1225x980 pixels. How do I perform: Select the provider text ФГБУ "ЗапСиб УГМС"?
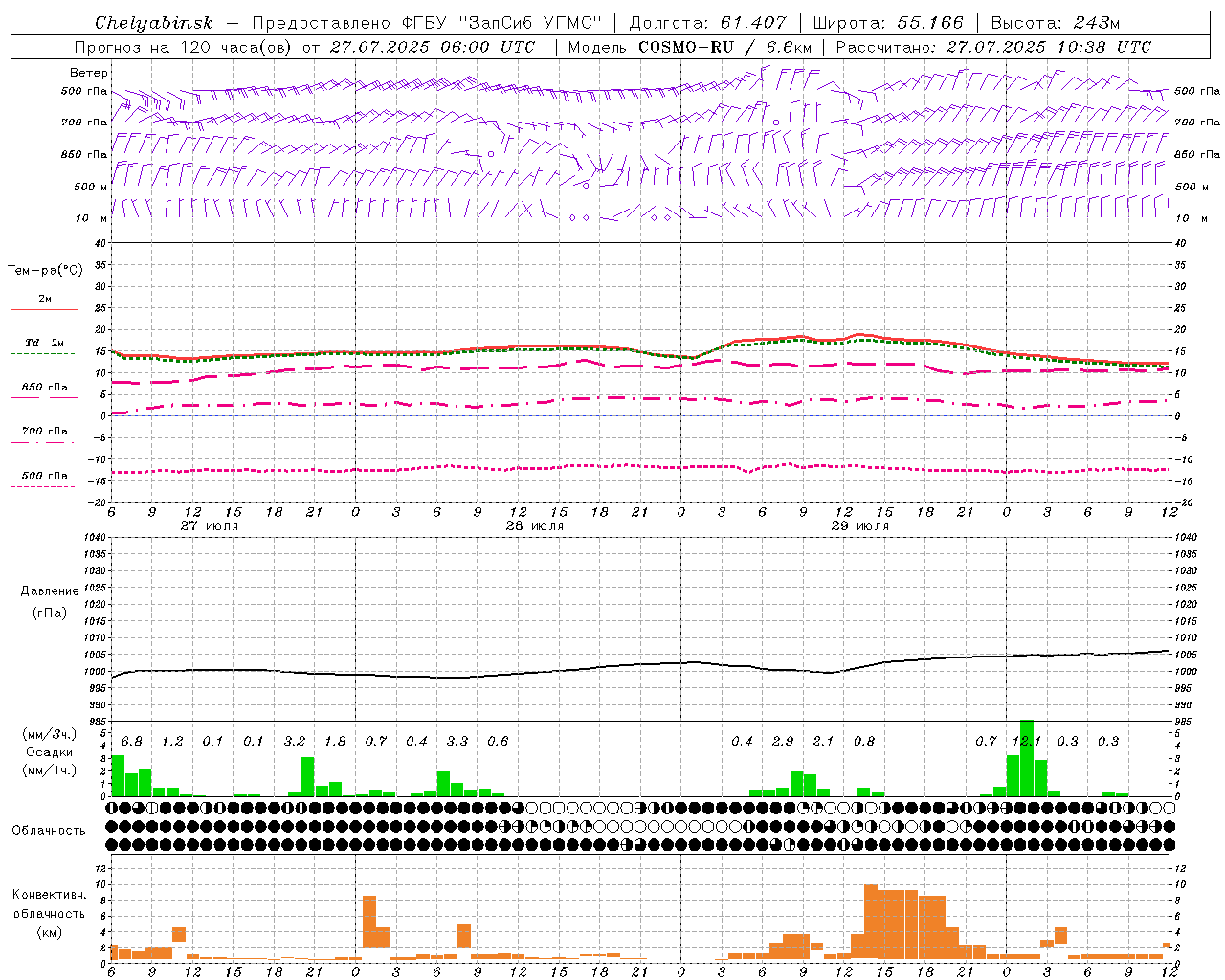point(501,23)
